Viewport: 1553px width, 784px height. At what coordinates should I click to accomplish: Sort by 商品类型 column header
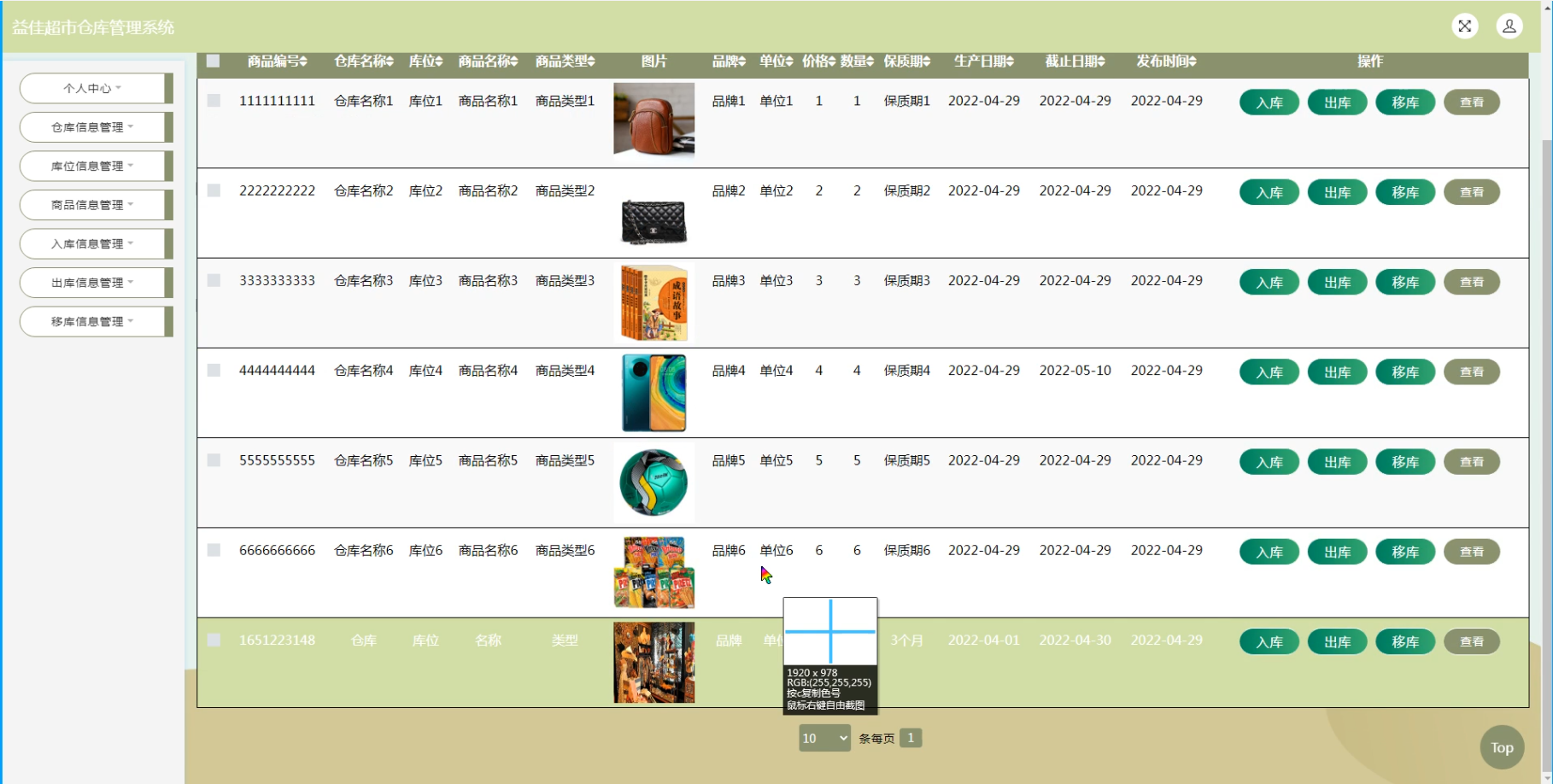coord(565,61)
